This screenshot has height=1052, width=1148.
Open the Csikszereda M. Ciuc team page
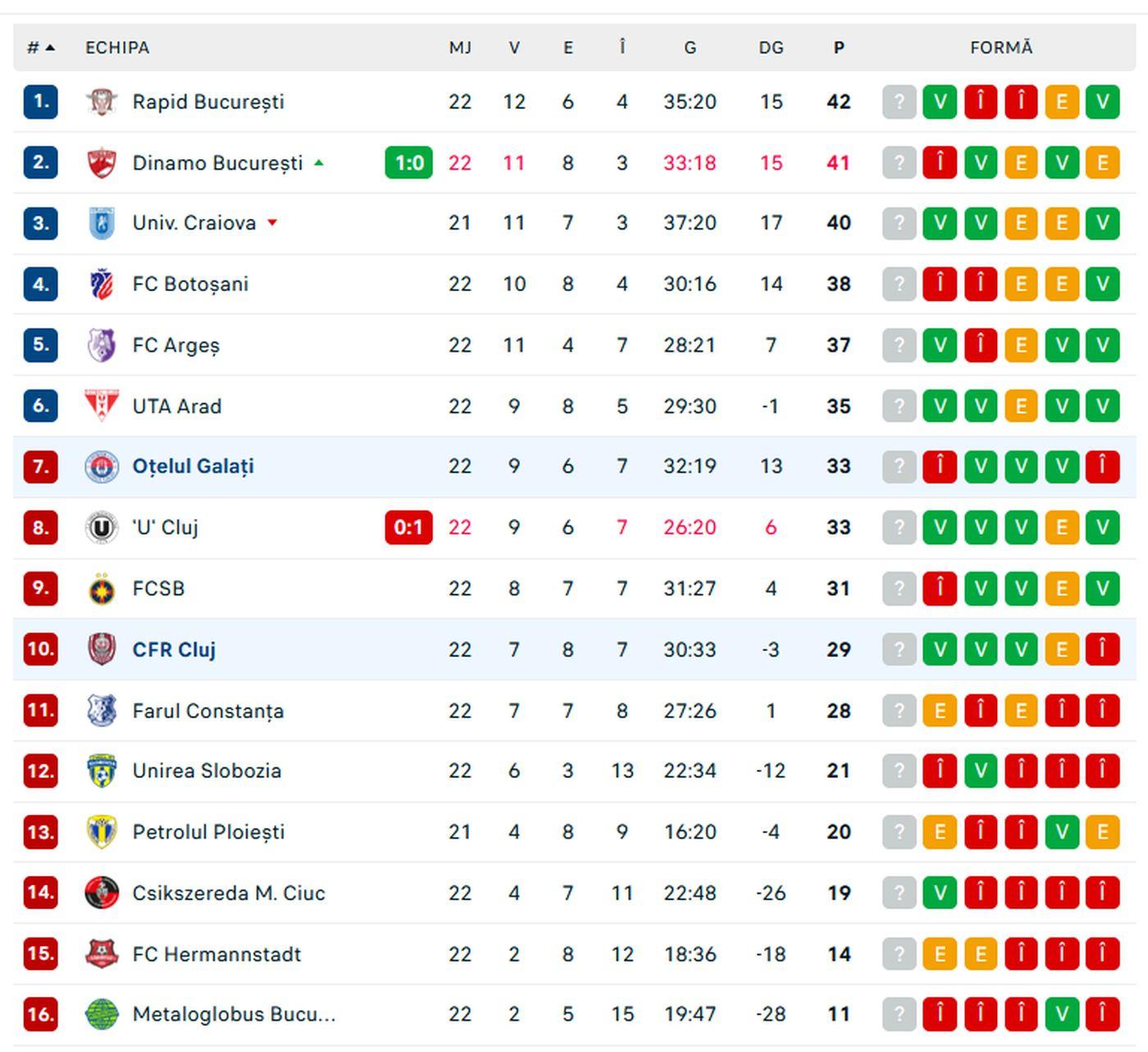coord(229,893)
